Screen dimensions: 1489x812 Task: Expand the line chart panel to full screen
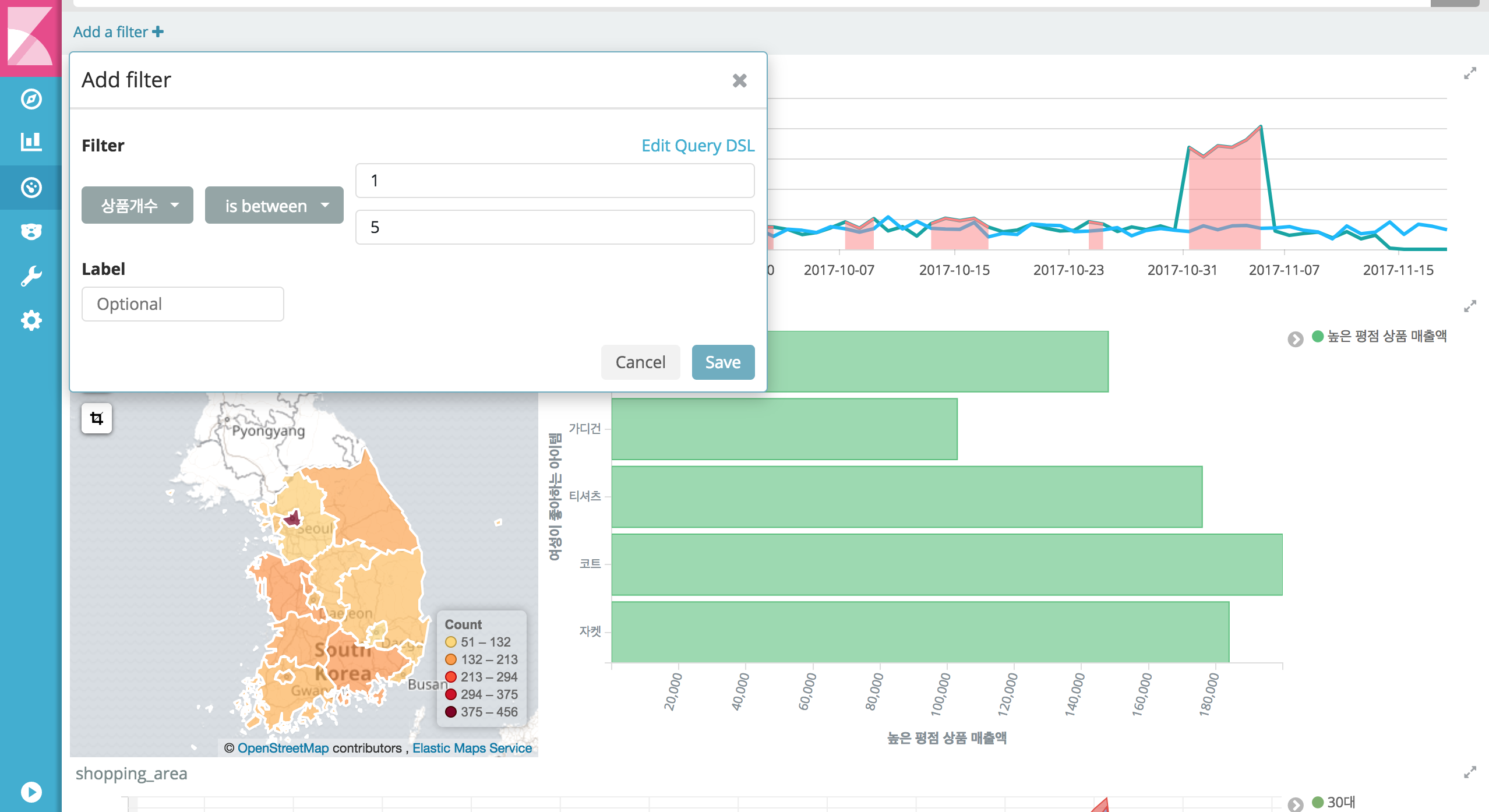click(1470, 73)
